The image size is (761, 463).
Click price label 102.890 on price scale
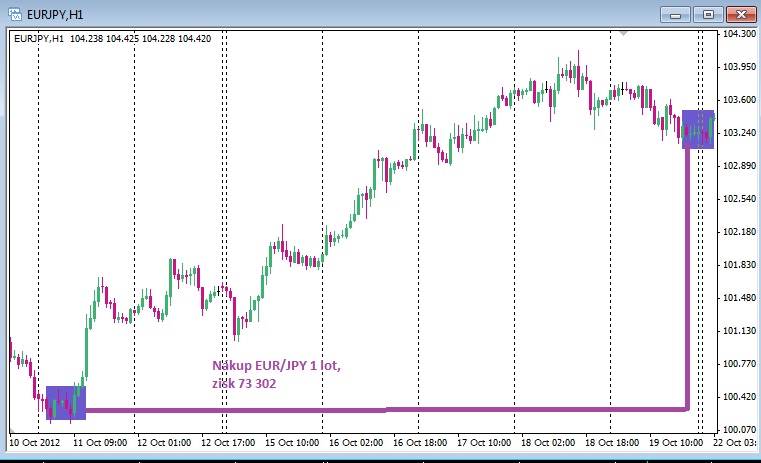coord(739,165)
